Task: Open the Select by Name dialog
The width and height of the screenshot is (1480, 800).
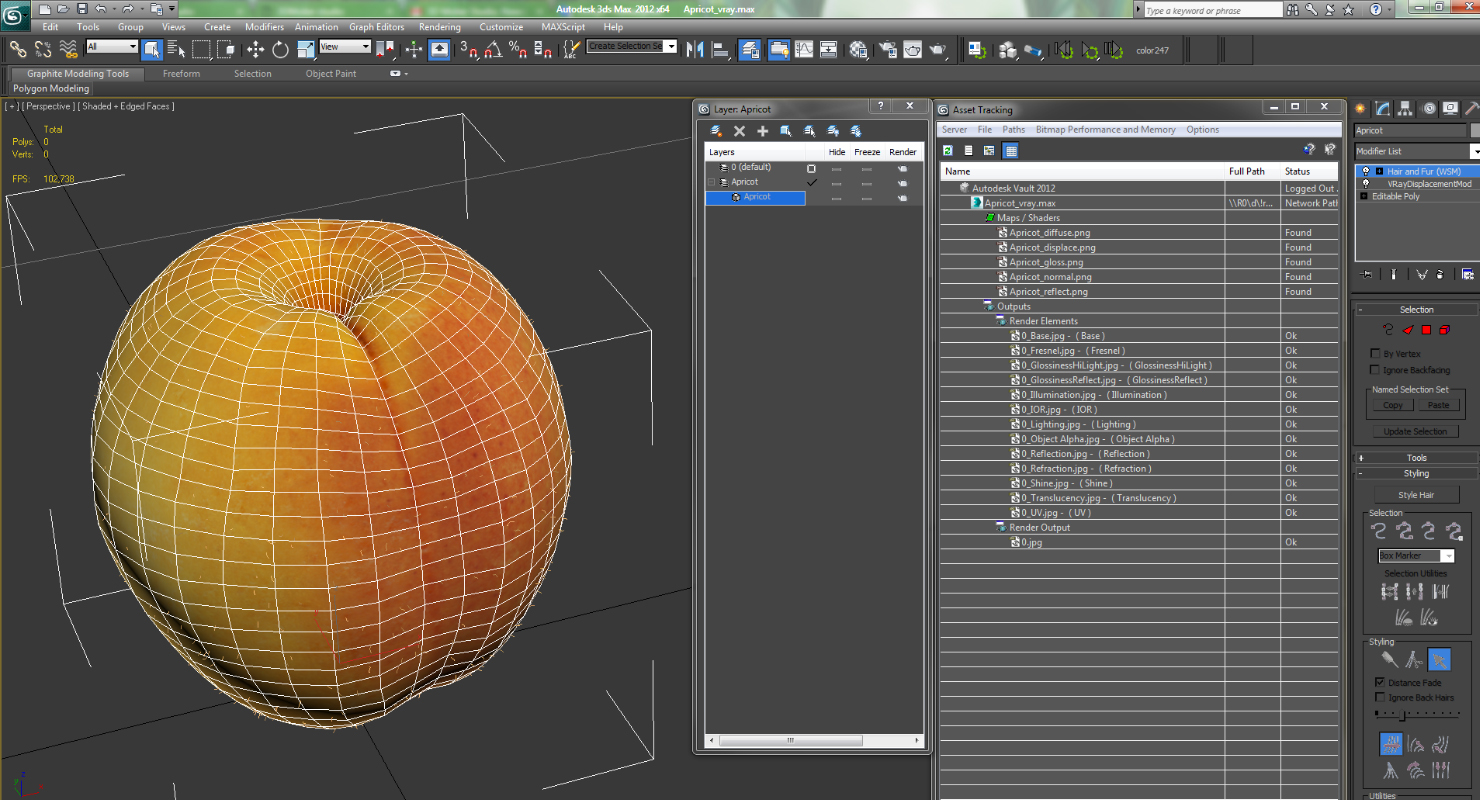Action: (x=177, y=49)
